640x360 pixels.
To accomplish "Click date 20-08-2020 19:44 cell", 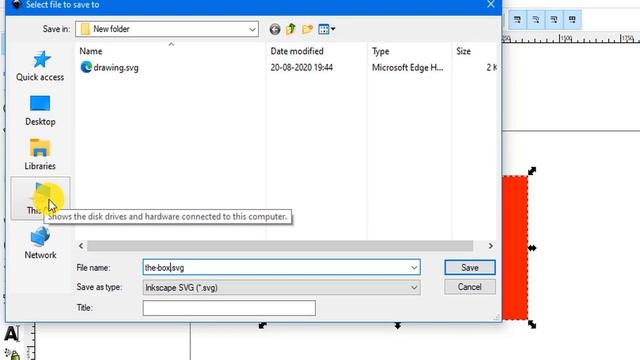I will coord(302,68).
